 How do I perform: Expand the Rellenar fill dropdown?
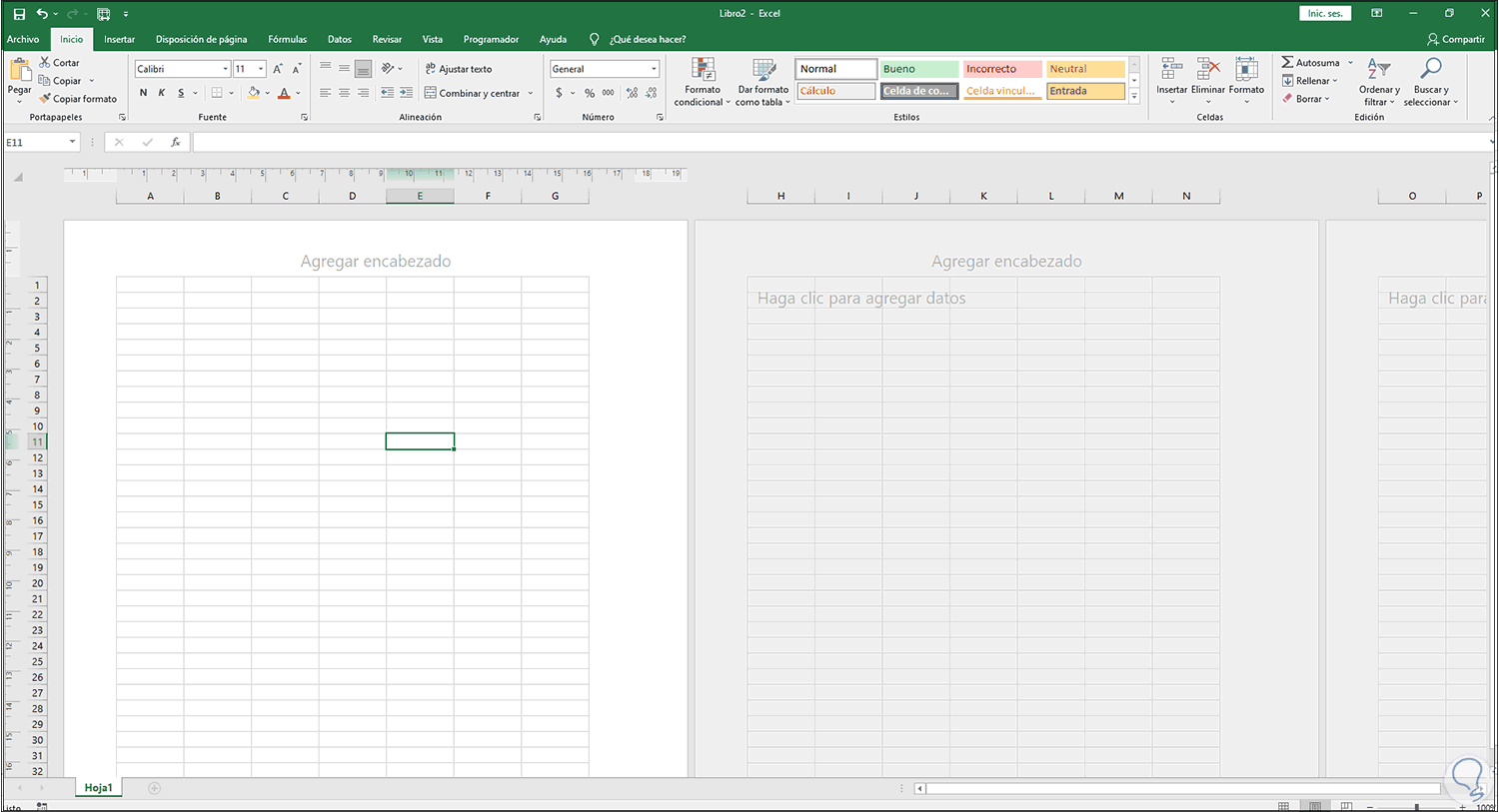click(x=1335, y=81)
